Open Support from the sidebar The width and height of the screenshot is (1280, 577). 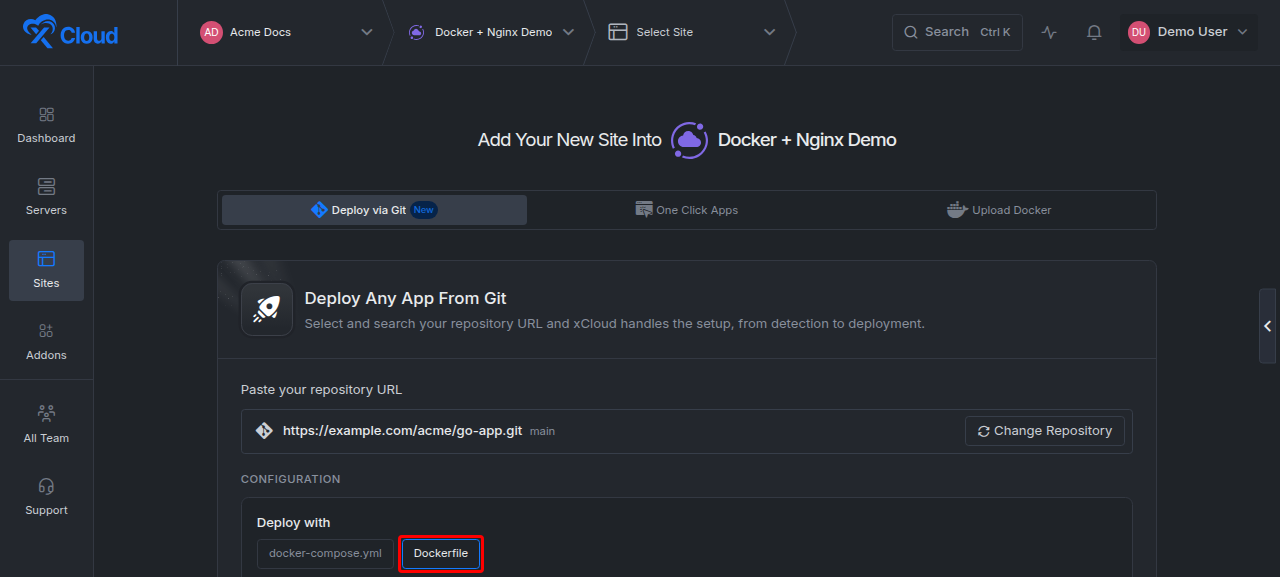(x=46, y=497)
